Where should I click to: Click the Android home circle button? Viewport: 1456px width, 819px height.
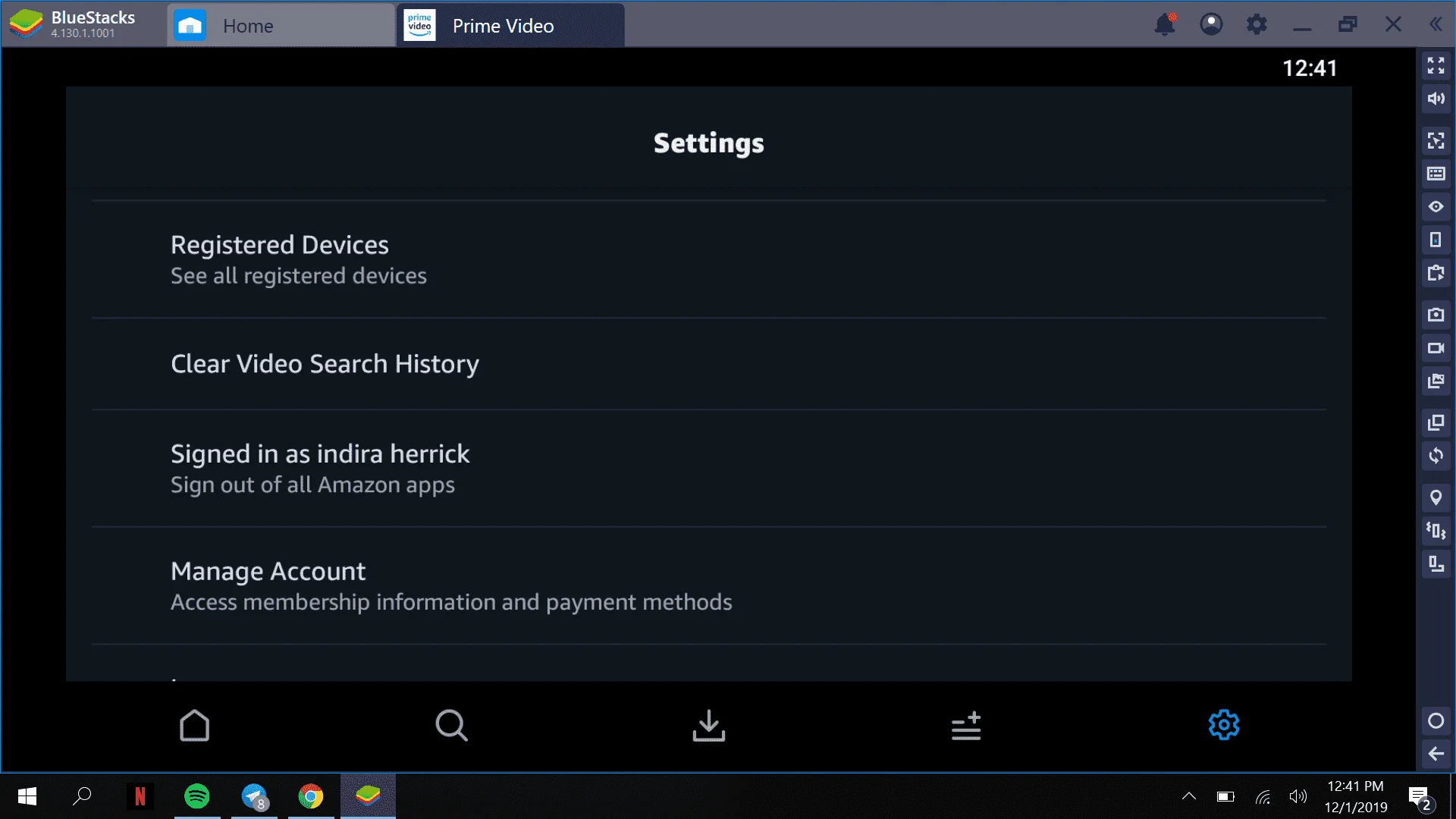pos(1436,720)
